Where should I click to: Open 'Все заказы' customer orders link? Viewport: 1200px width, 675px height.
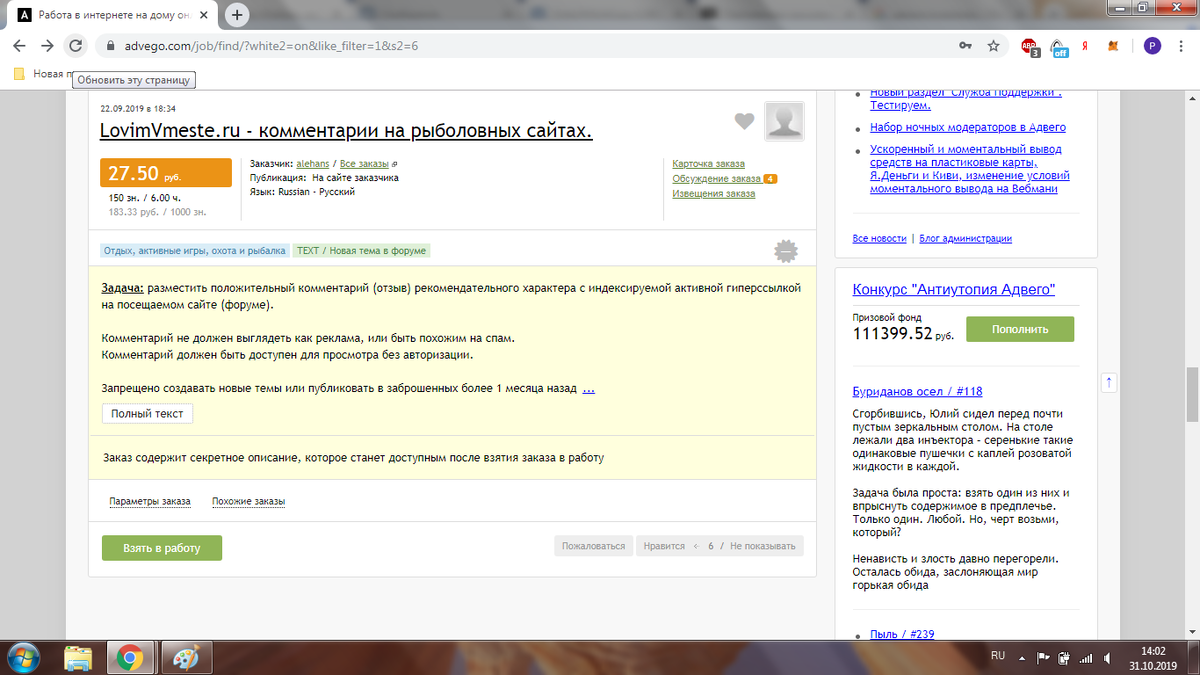365,163
